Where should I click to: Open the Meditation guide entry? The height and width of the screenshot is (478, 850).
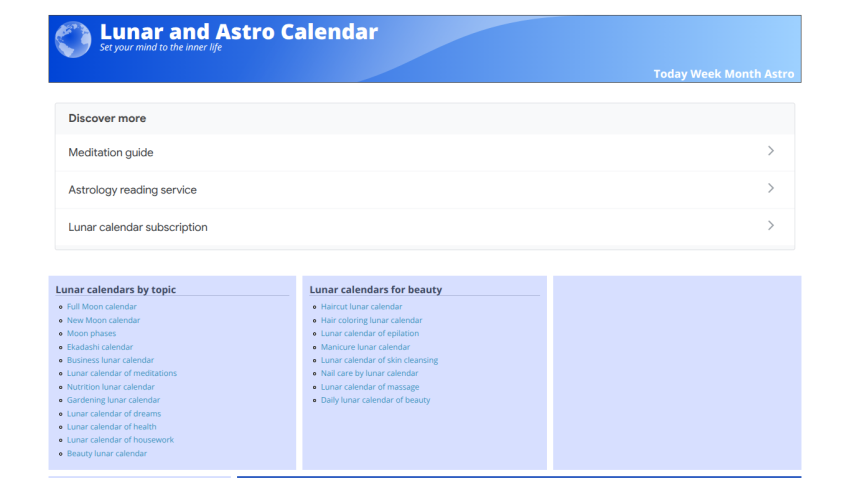point(425,152)
